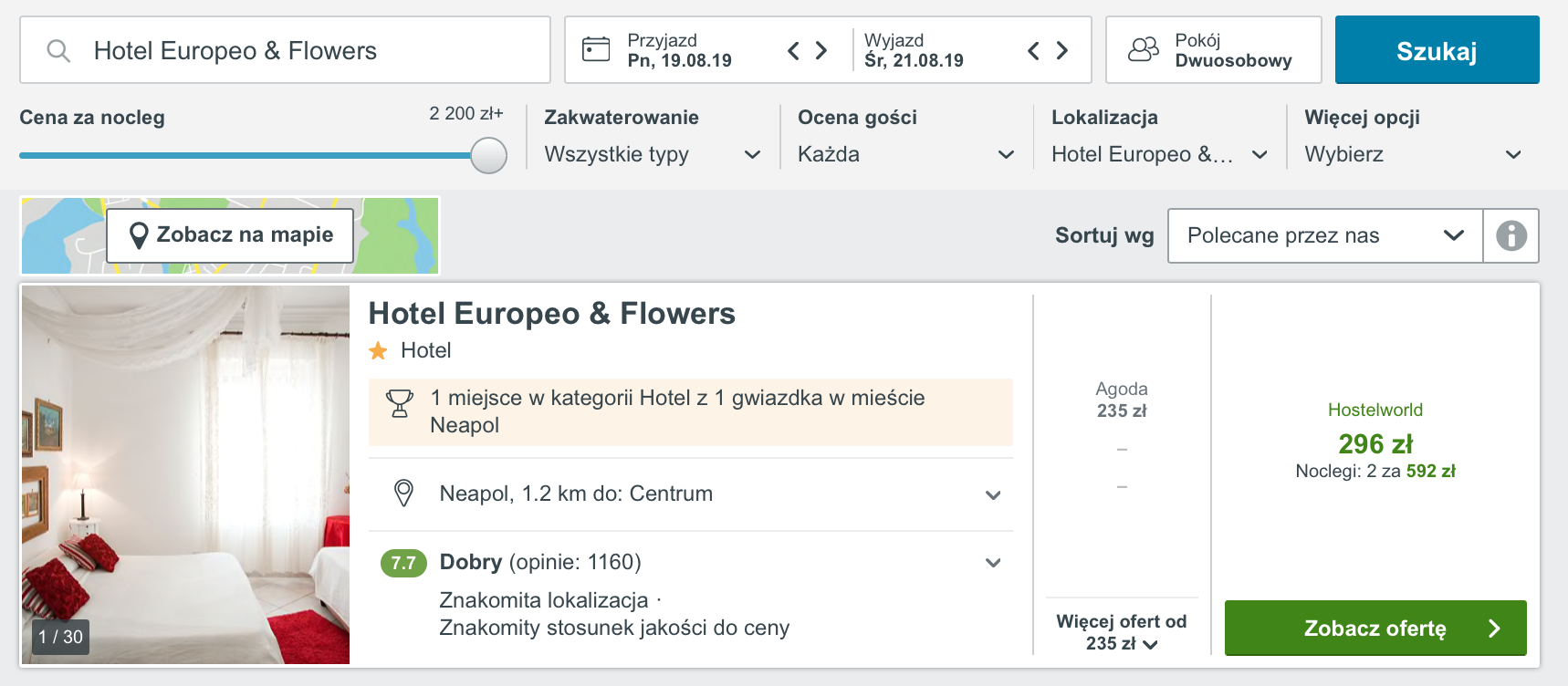Screen dimensions: 1568x686
Task: Click the Zobacz na mapie button
Action: [230, 235]
